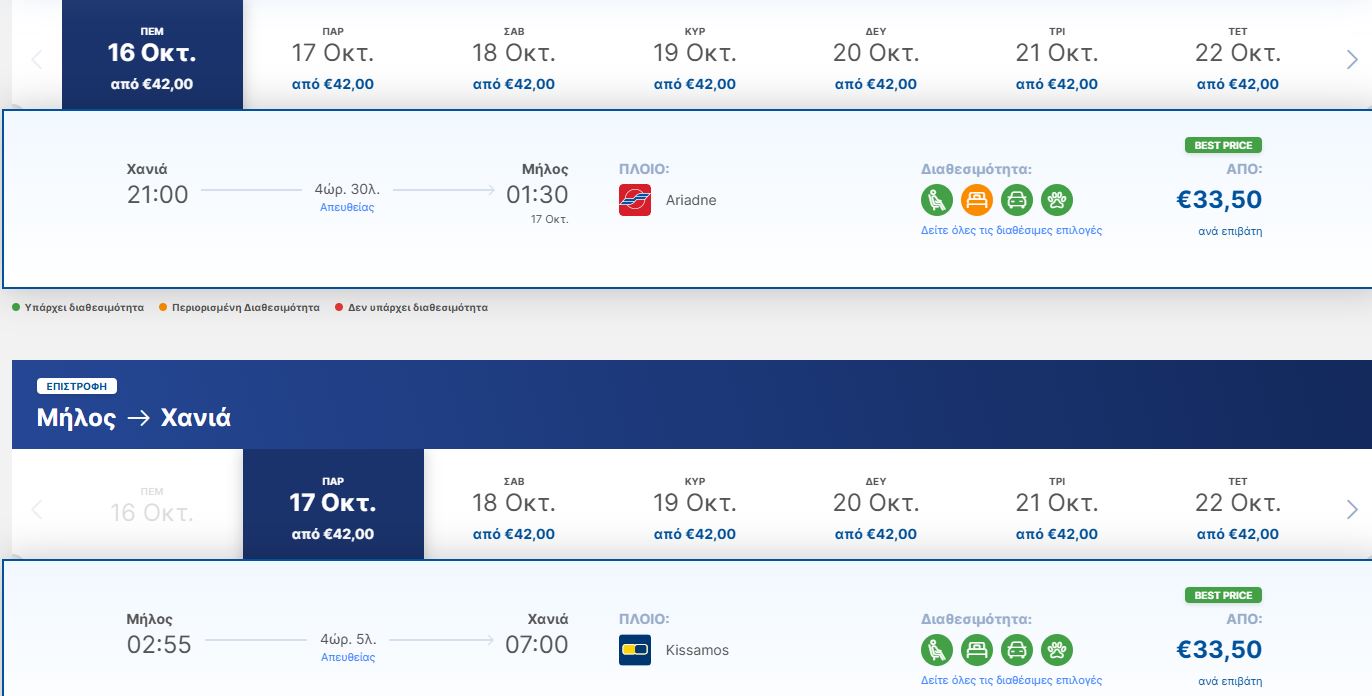This screenshot has height=696, width=1372.
Task: Select outbound date 22 Οκτ.
Action: pos(1237,60)
